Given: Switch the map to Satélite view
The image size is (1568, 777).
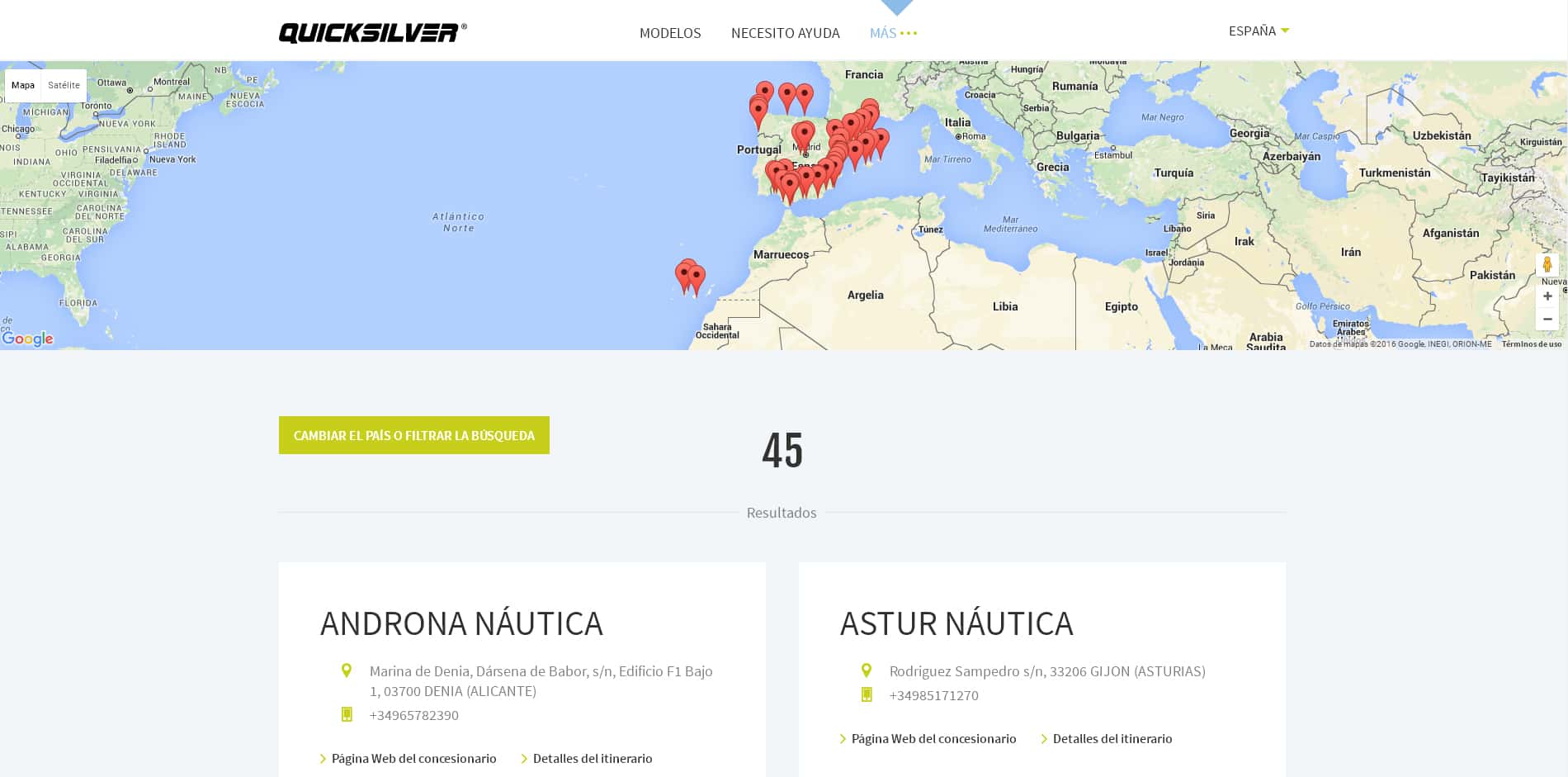Looking at the screenshot, I should (x=64, y=85).
